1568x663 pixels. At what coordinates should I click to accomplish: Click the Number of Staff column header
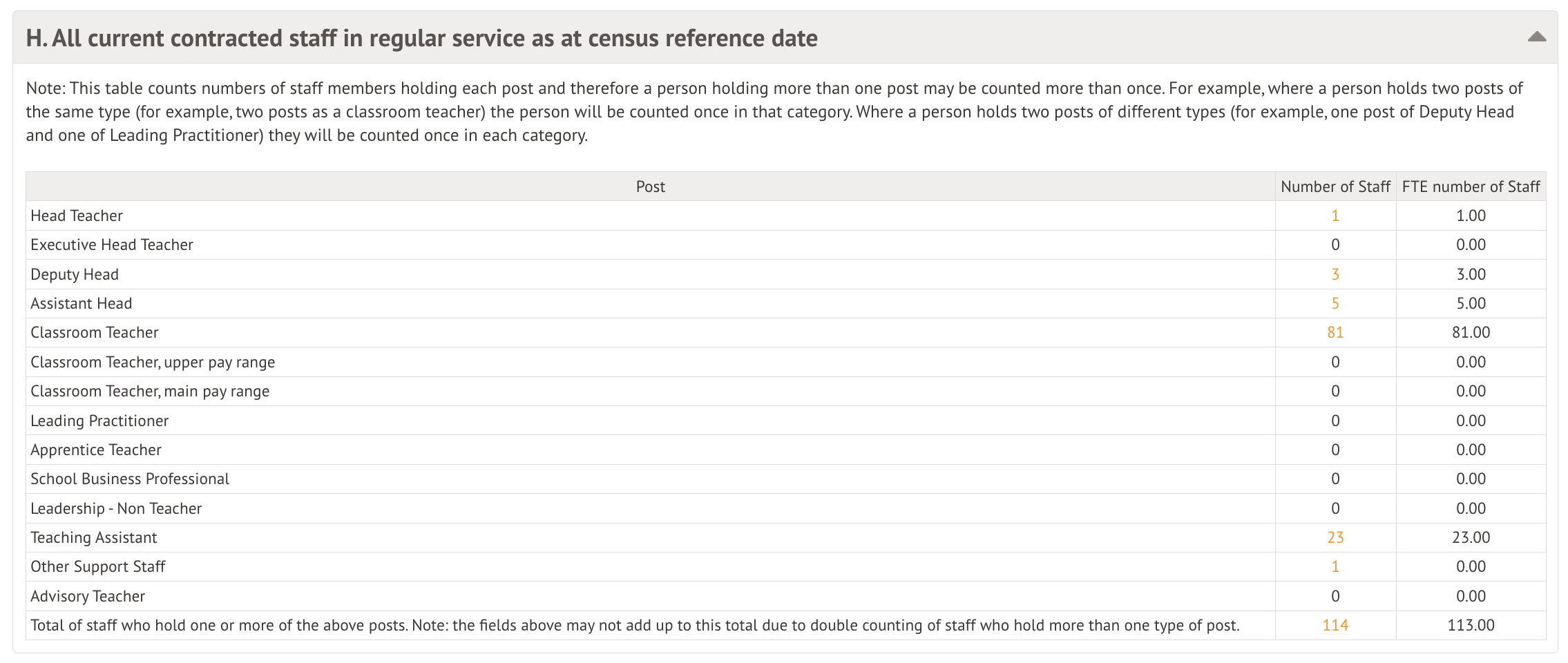point(1335,186)
